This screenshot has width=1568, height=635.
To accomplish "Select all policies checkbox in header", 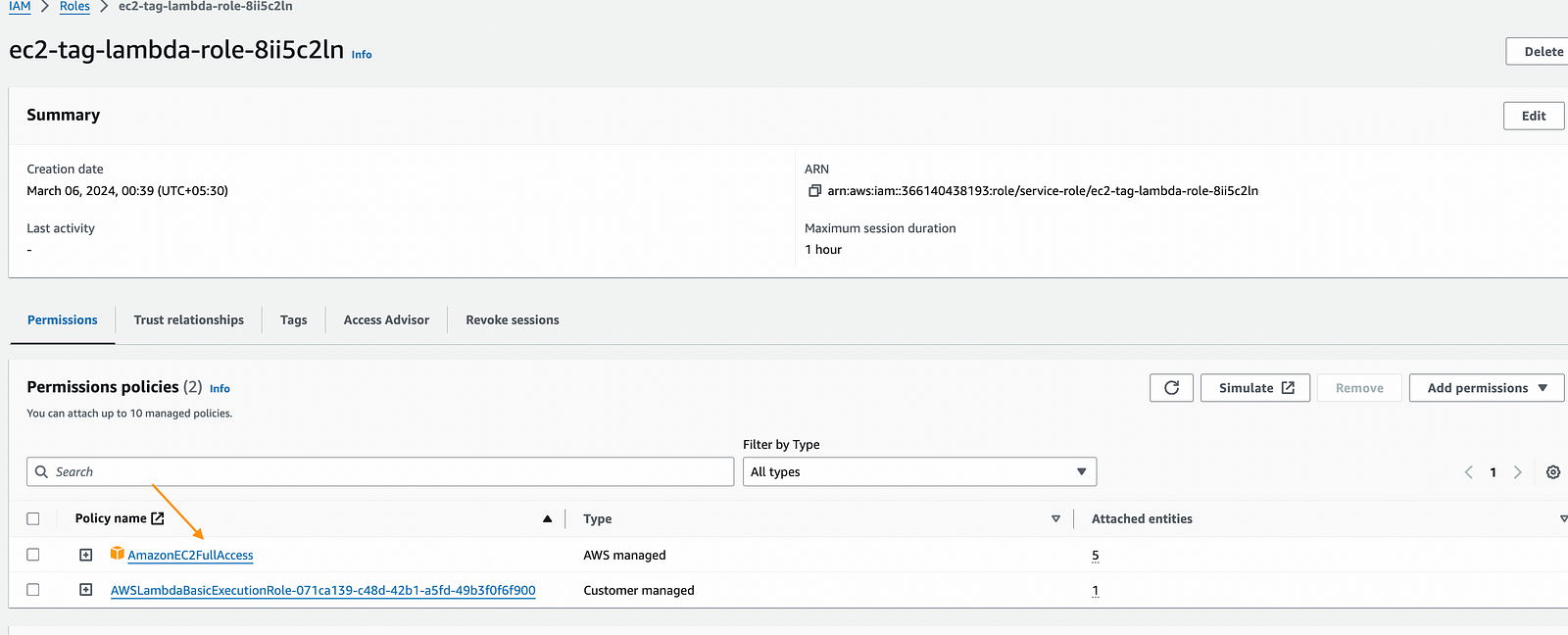I will (33, 518).
